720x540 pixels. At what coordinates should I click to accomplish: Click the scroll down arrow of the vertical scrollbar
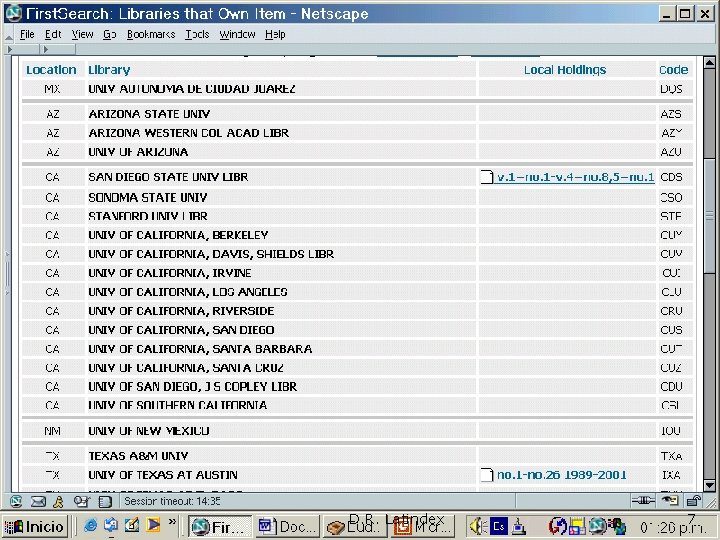point(709,485)
